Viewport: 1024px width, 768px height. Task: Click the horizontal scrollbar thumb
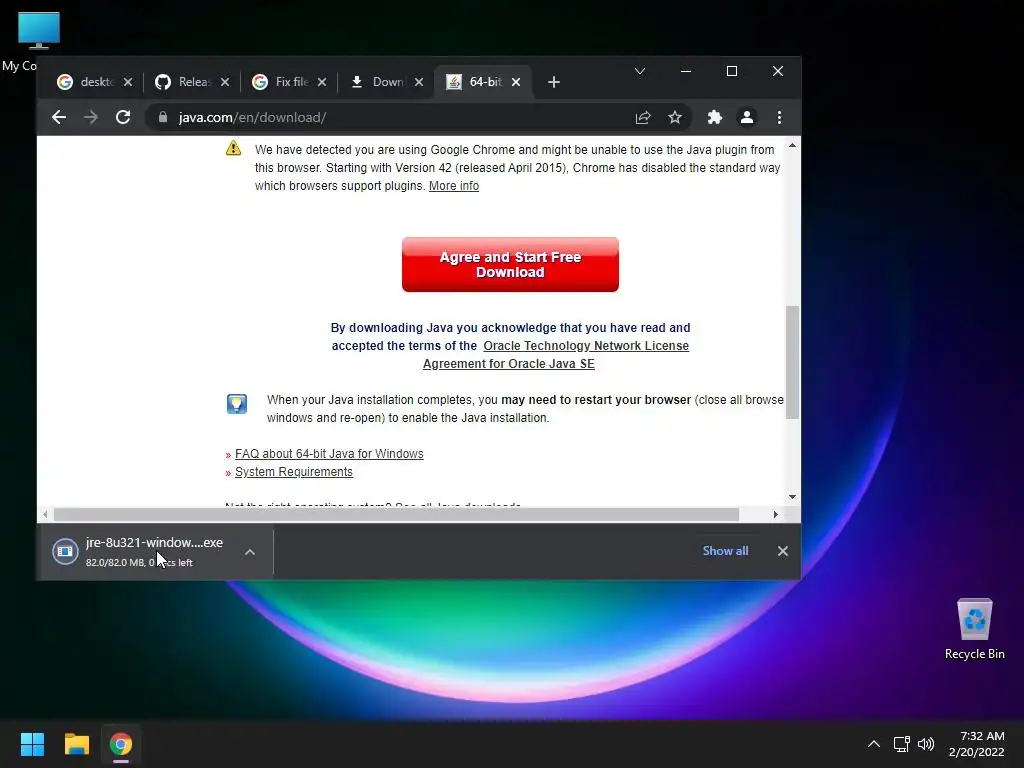pyautogui.click(x=396, y=515)
